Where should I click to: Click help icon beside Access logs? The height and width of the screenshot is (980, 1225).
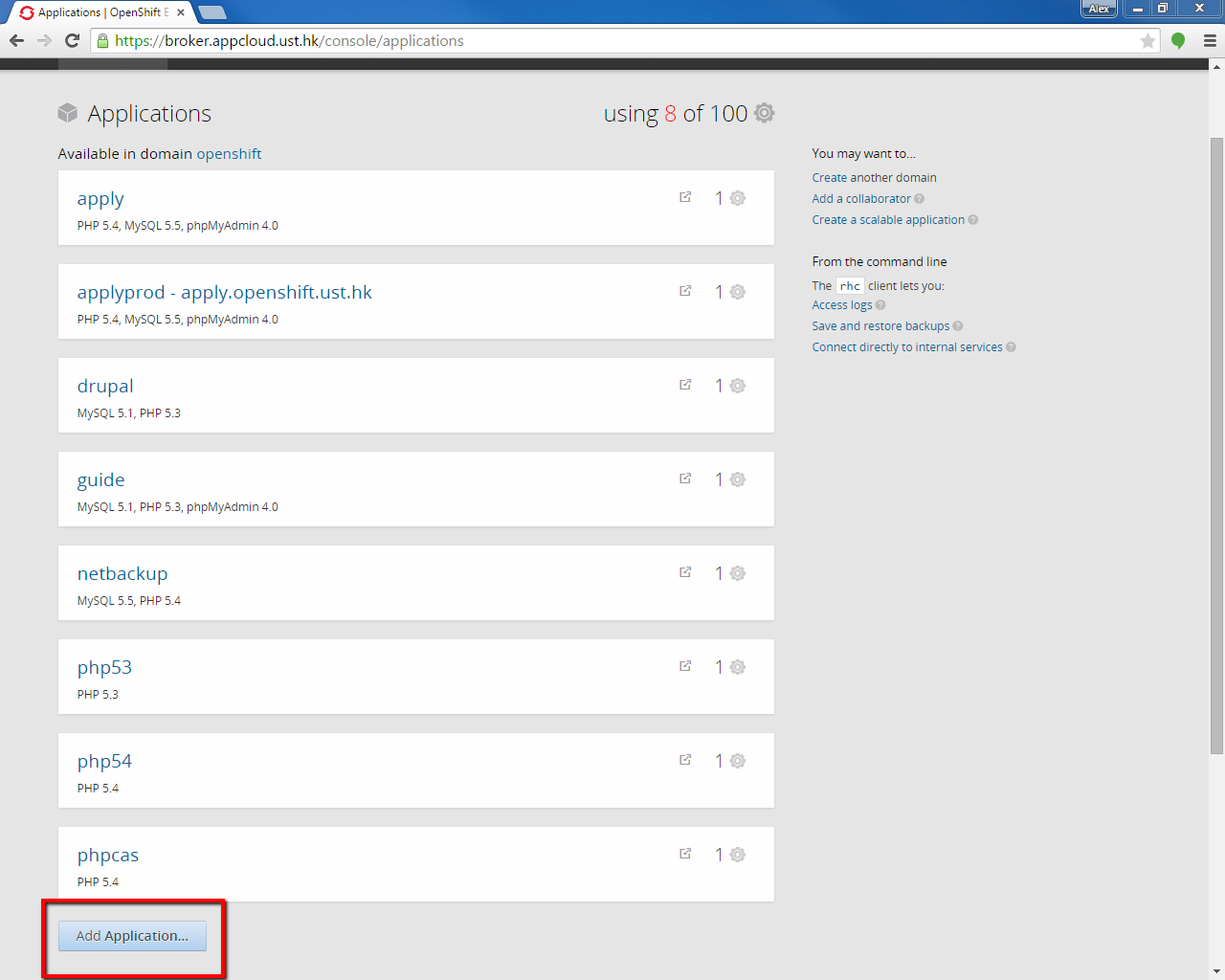click(x=880, y=305)
